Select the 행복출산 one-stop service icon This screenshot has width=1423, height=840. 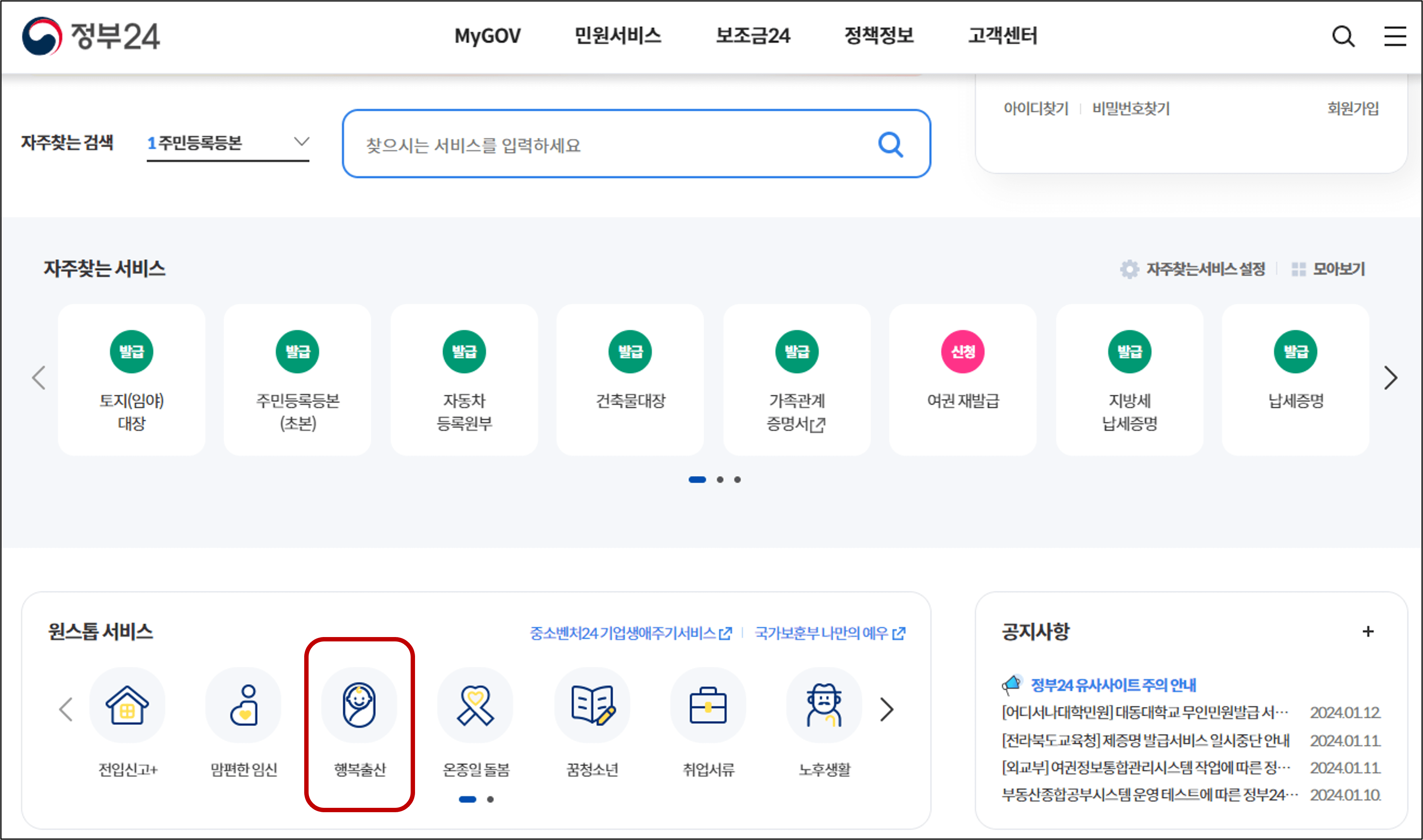(x=359, y=705)
